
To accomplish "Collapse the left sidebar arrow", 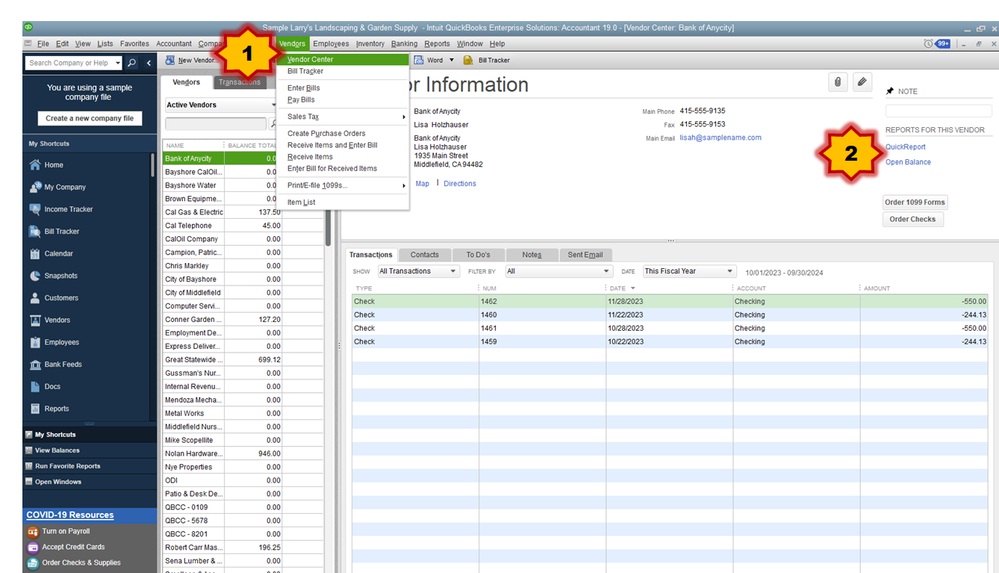I will [148, 62].
